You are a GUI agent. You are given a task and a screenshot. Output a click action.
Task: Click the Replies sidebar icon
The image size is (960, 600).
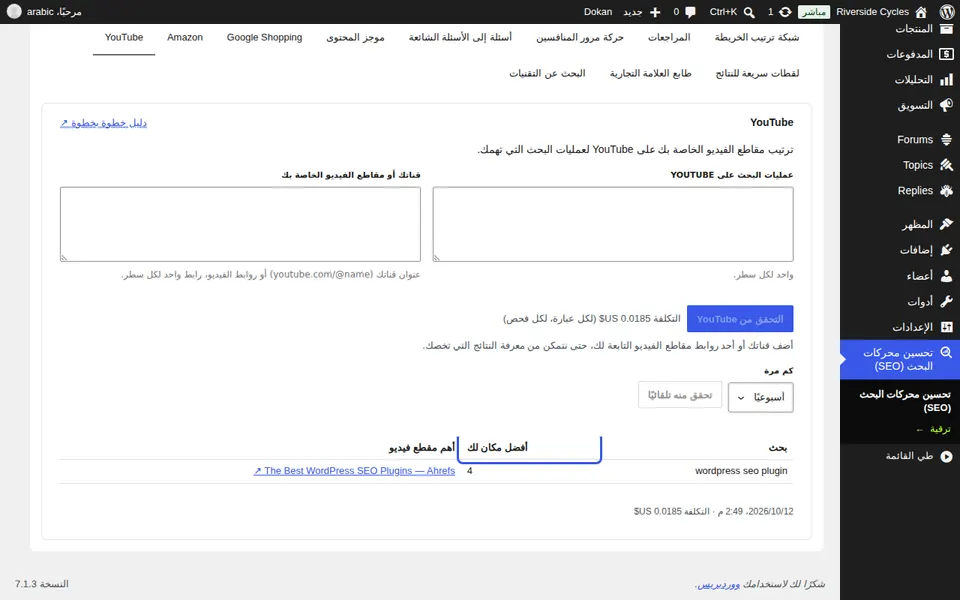pos(947,190)
